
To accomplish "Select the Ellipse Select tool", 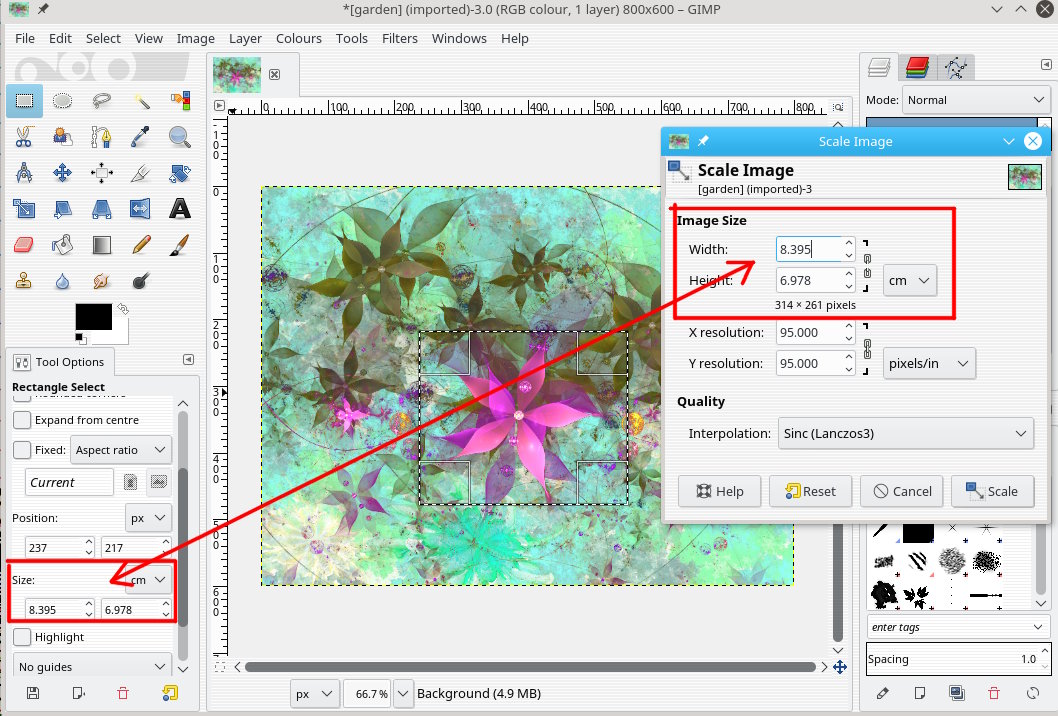I will pyautogui.click(x=63, y=101).
